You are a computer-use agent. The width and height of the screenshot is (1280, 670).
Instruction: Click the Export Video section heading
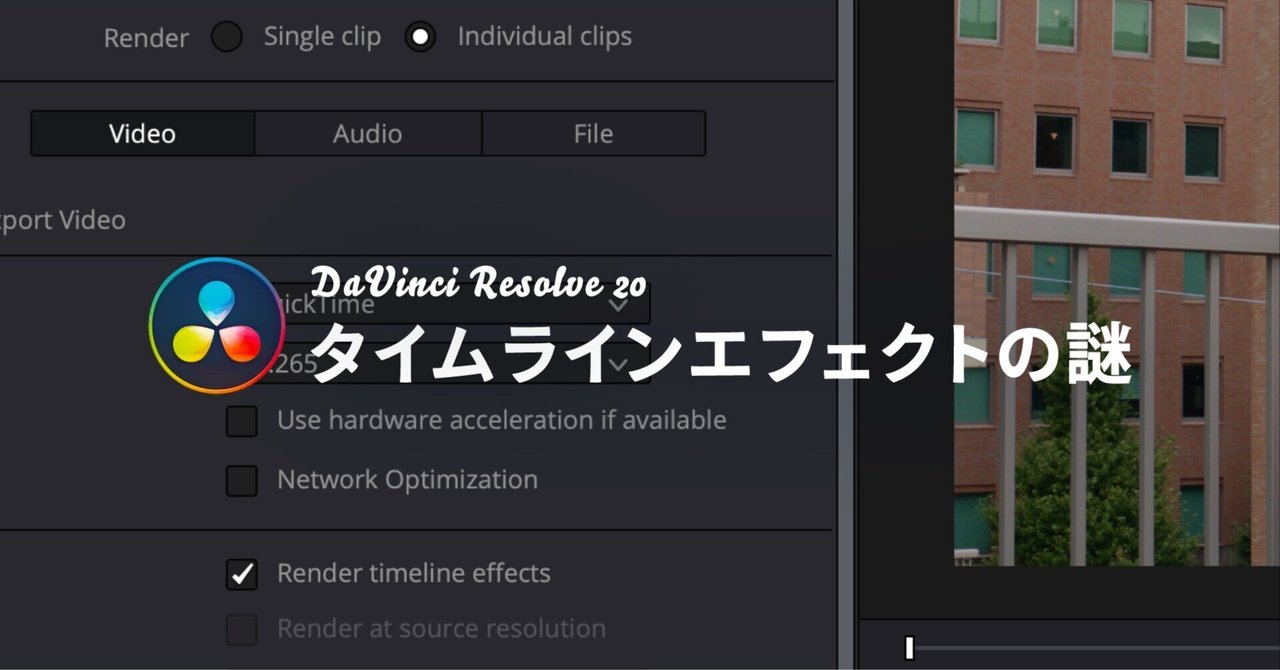62,219
